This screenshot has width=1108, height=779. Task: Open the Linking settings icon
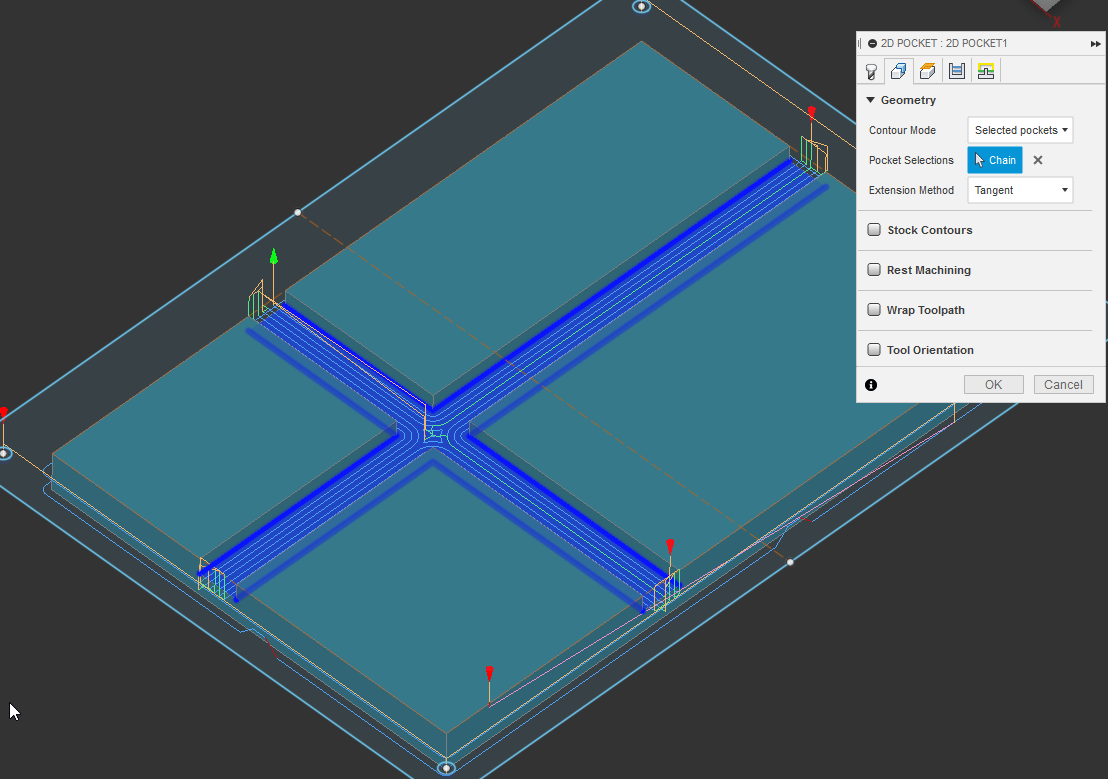985,70
